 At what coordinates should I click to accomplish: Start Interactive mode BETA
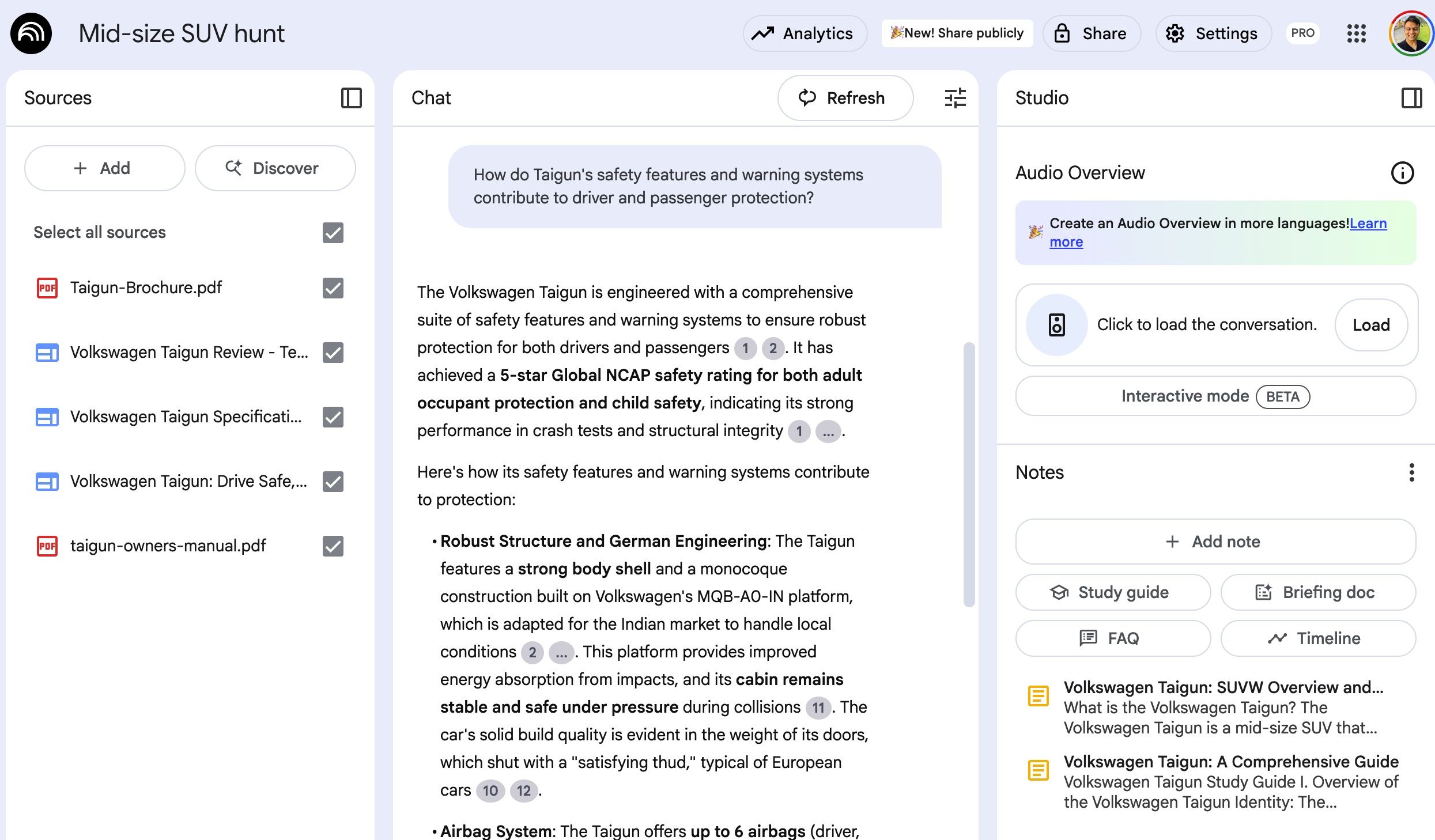point(1215,396)
